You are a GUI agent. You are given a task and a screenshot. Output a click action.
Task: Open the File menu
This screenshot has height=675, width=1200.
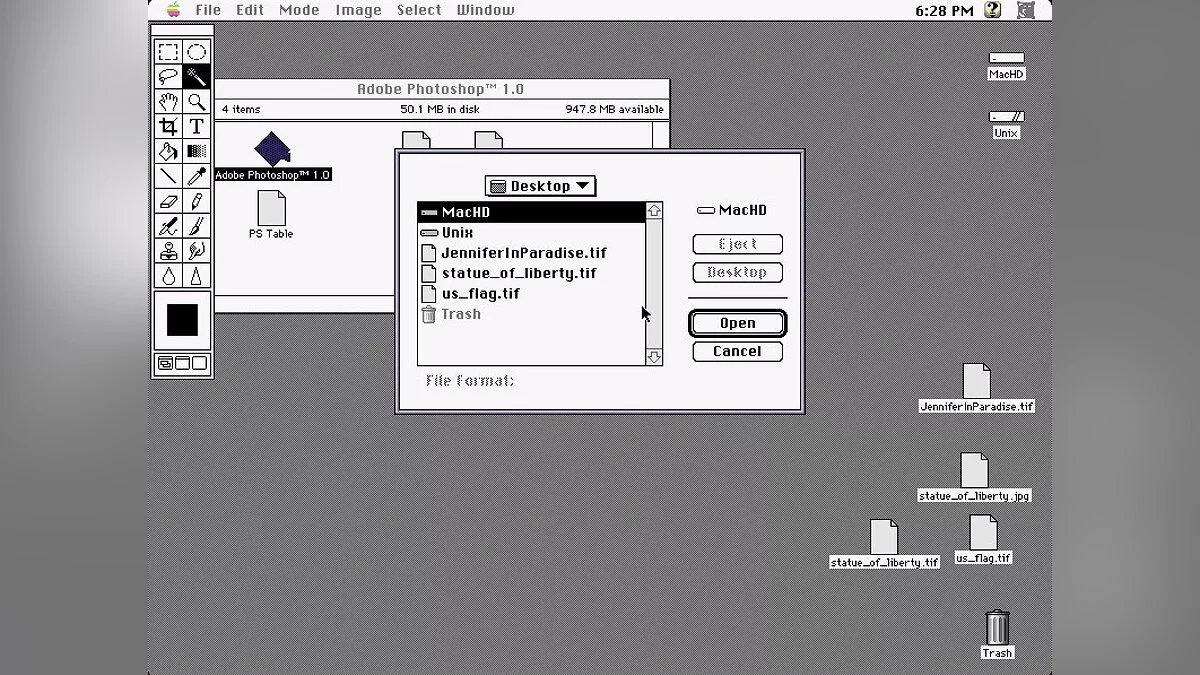tap(208, 10)
